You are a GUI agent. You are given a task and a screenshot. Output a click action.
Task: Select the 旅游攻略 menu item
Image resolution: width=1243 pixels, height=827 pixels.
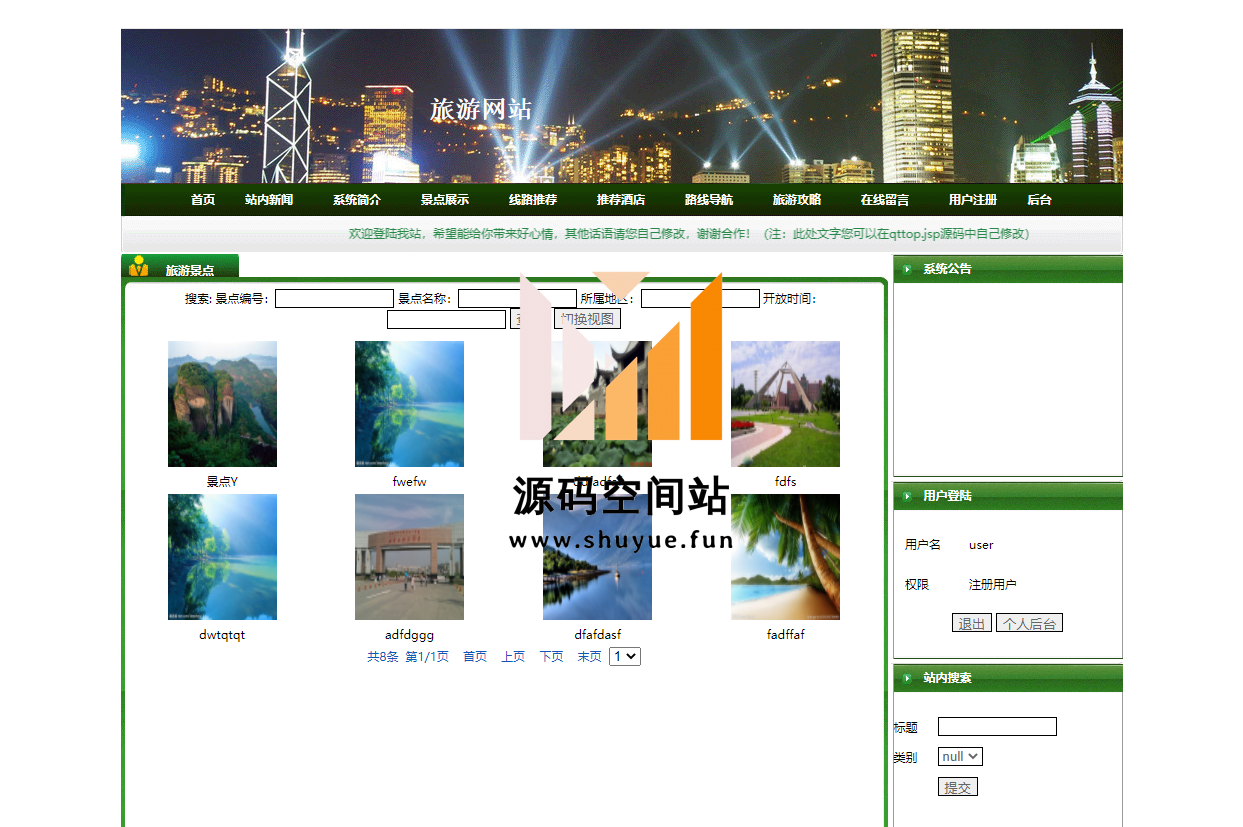pyautogui.click(x=797, y=200)
